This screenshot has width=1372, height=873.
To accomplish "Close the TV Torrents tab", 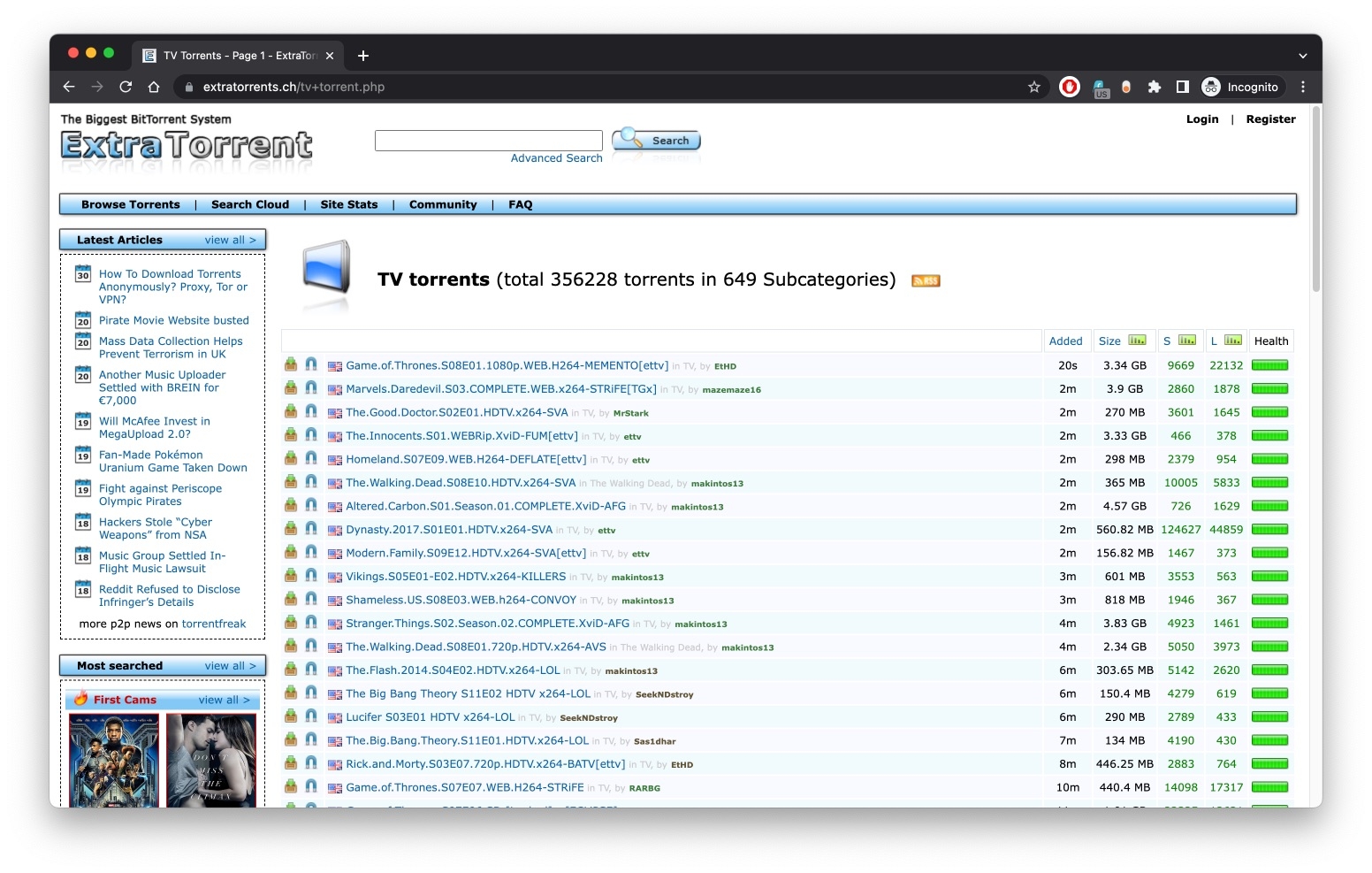I will pos(330,55).
